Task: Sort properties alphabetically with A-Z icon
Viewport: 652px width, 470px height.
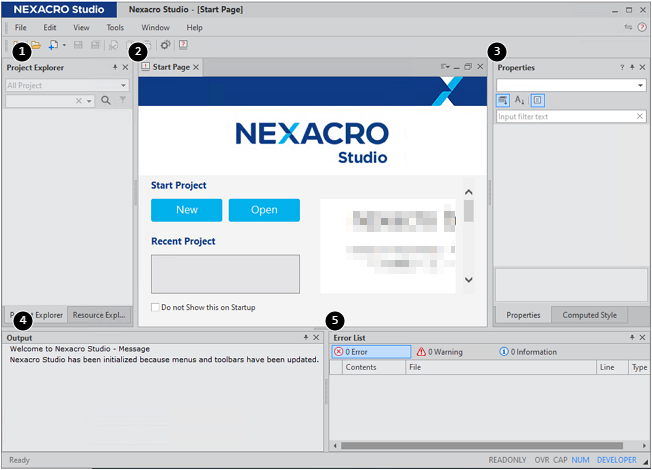Action: 520,100
